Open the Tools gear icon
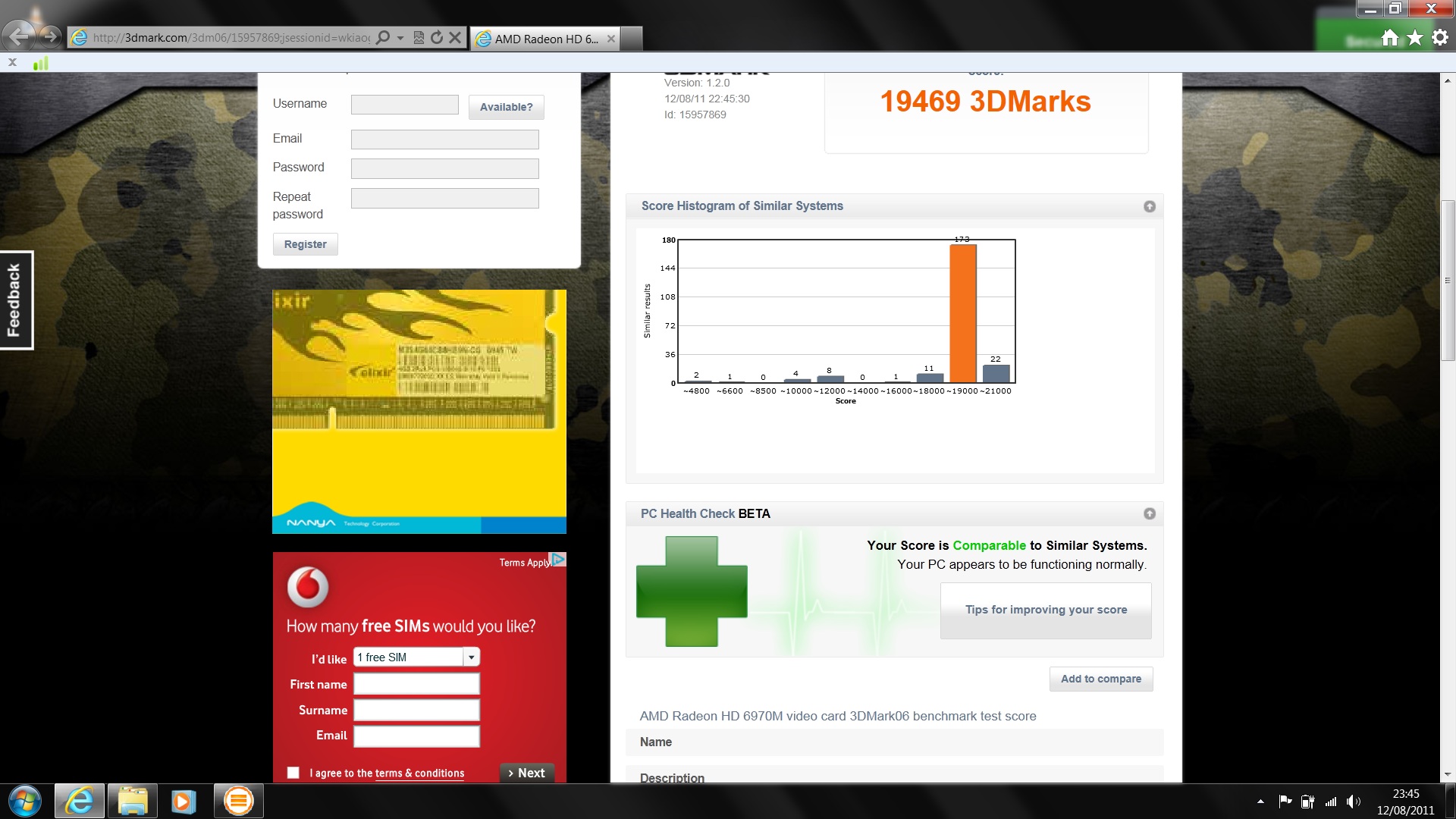 coord(1440,37)
